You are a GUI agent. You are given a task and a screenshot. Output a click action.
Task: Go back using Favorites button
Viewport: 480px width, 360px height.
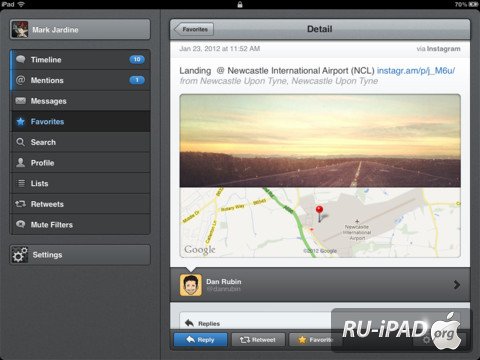(x=194, y=29)
